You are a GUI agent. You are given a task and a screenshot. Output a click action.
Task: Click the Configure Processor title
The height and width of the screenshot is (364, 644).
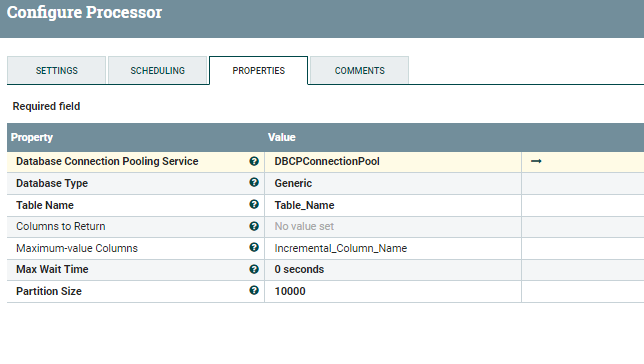point(84,12)
